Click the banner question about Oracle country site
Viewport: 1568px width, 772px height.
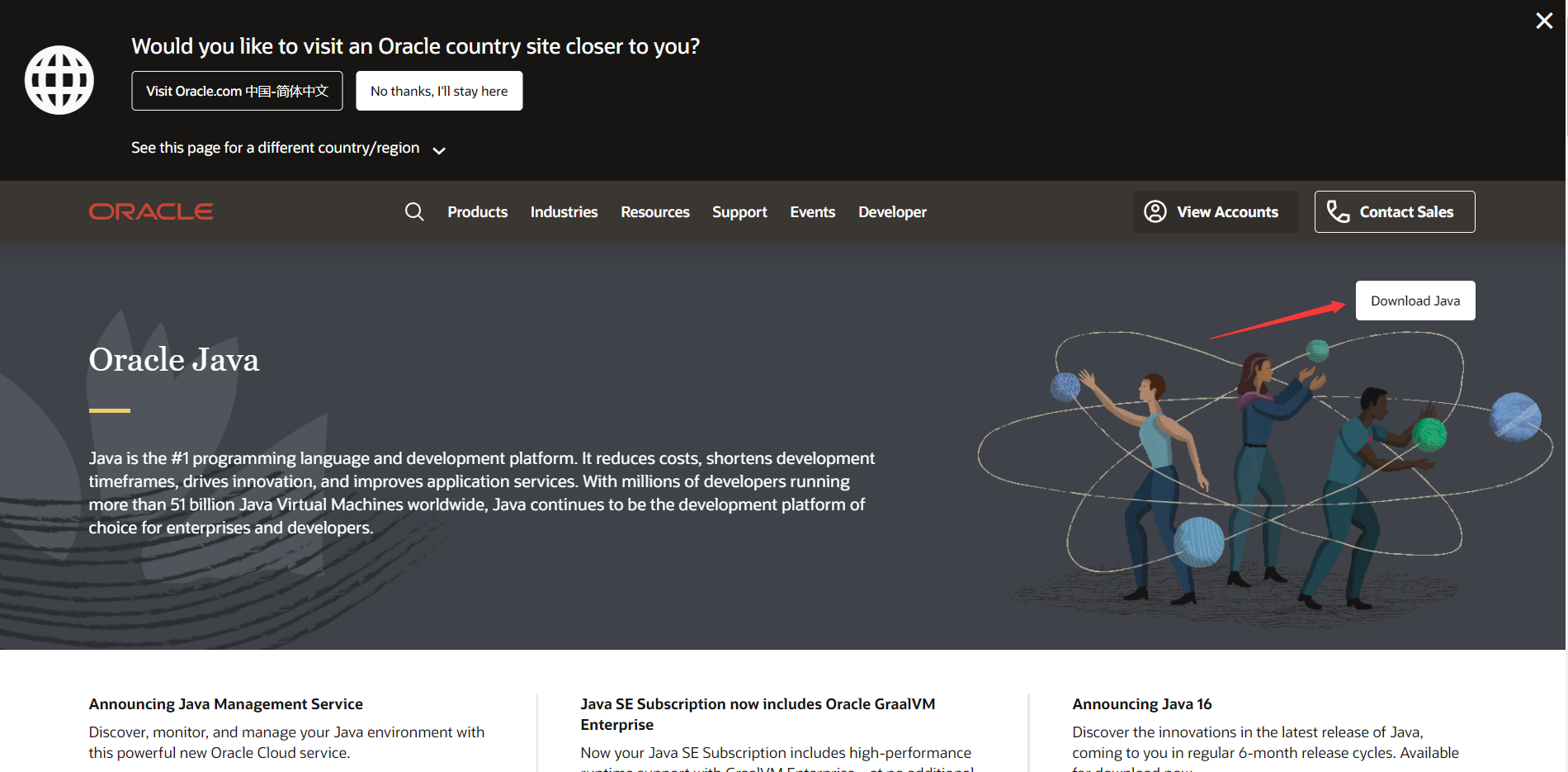pyautogui.click(x=415, y=46)
